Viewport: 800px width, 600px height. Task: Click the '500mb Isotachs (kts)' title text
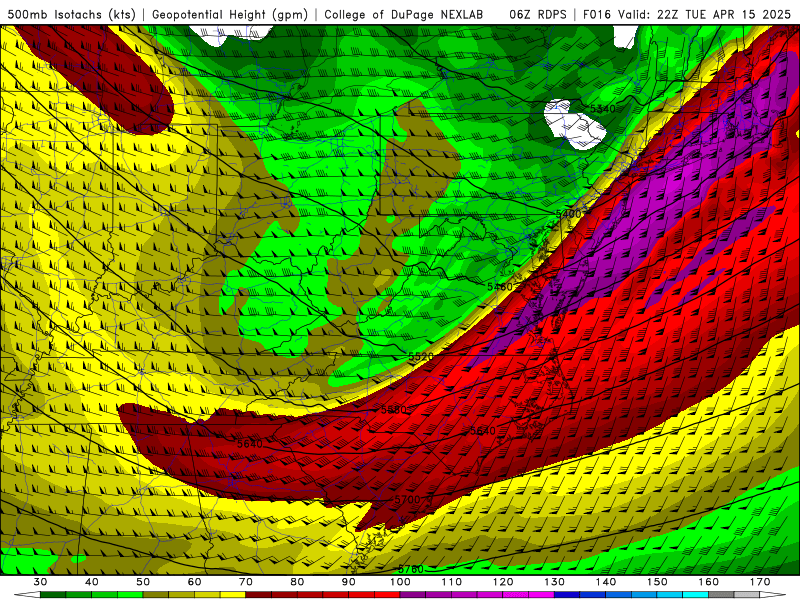[x=72, y=14]
